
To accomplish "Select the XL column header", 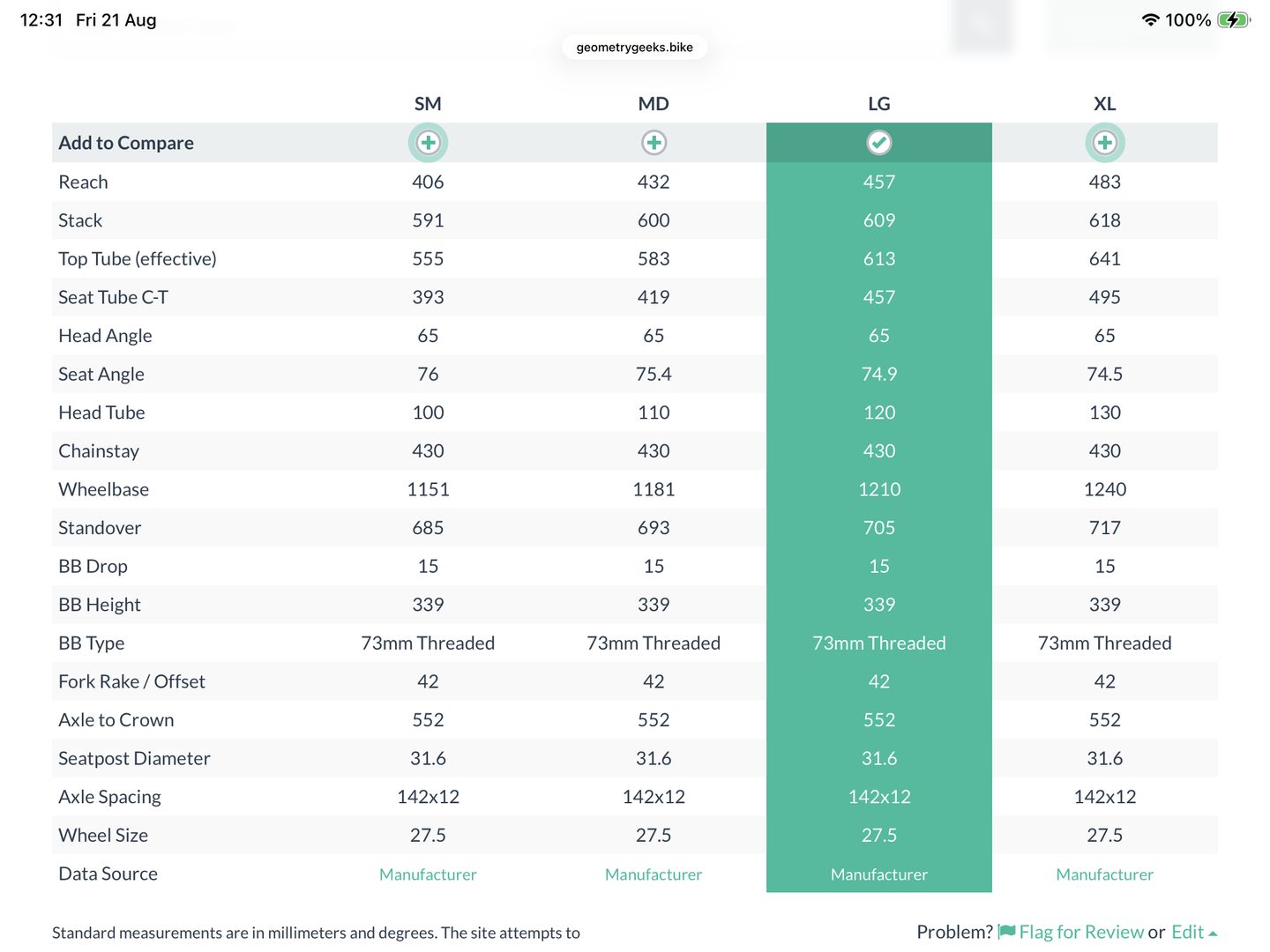I will click(x=1104, y=104).
